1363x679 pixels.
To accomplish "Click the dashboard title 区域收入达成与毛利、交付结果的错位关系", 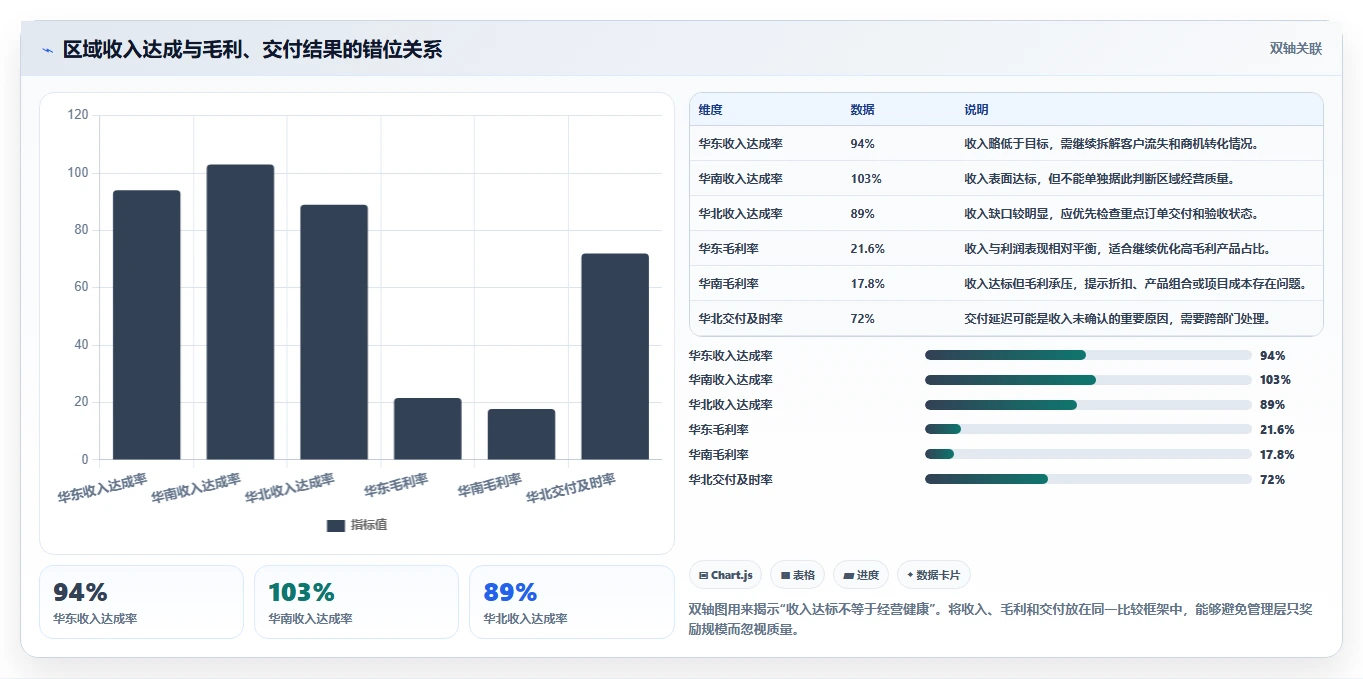I will (252, 50).
